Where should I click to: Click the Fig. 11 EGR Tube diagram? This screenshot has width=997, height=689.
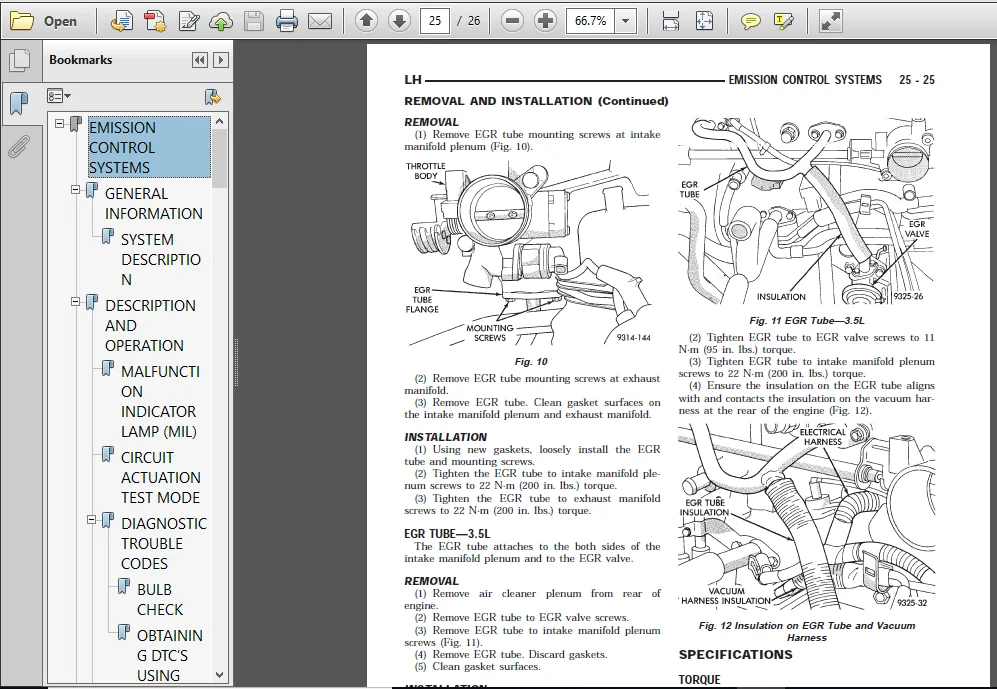[x=806, y=212]
